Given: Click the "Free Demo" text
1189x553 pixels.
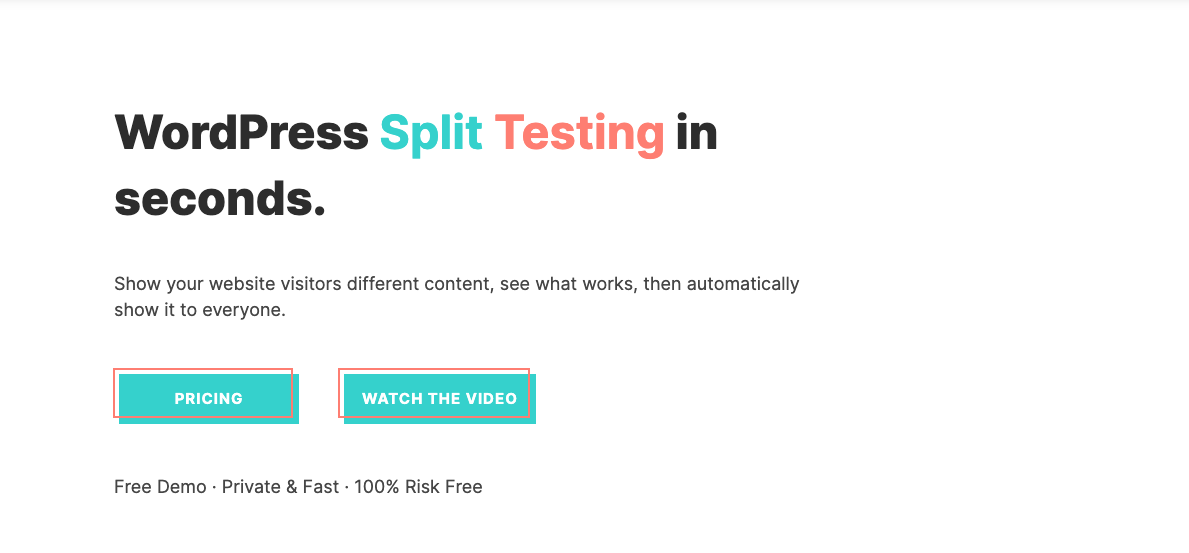Looking at the screenshot, I should point(160,487).
